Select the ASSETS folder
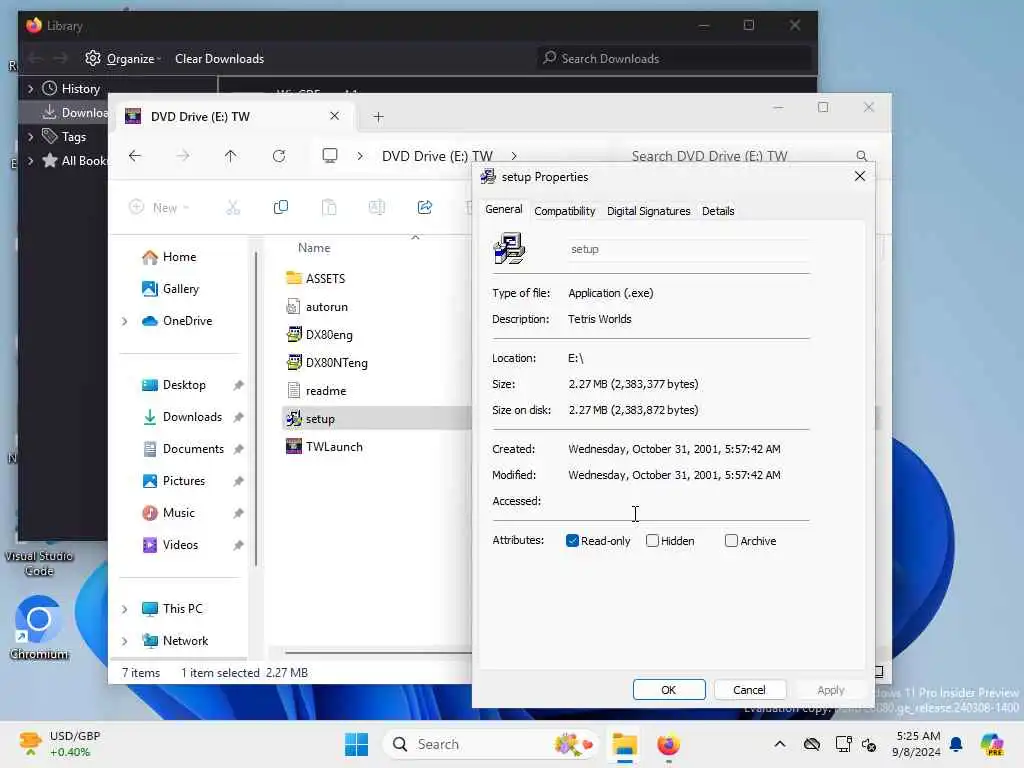 pyautogui.click(x=325, y=278)
